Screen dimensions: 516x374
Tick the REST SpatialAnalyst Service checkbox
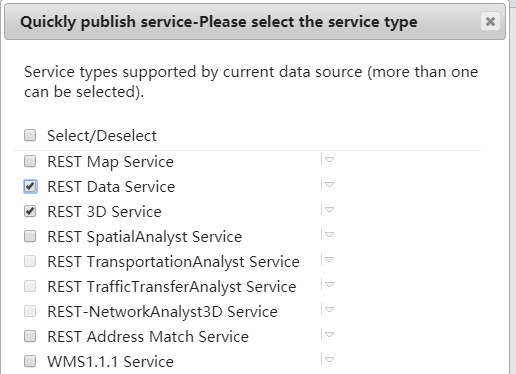(x=30, y=236)
